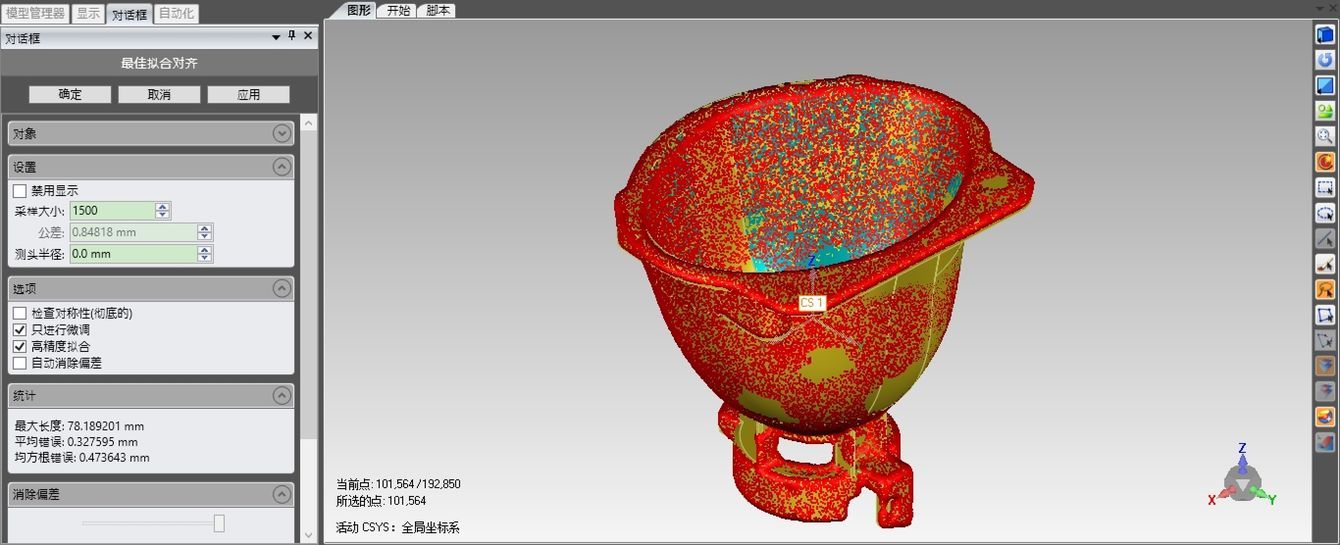Close the 对话框 panel with the X
The height and width of the screenshot is (545, 1340).
(308, 36)
